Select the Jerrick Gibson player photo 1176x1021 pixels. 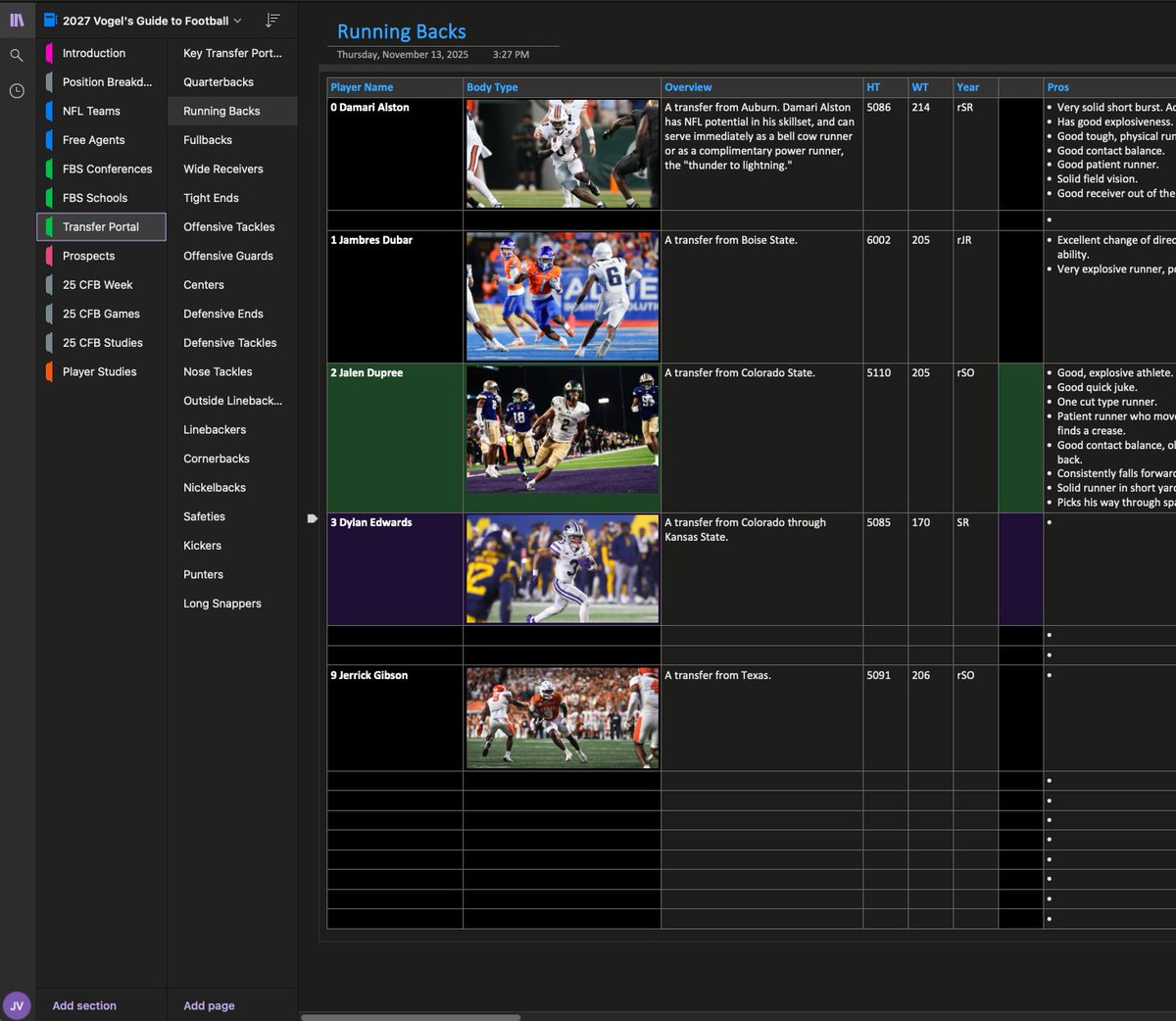click(x=563, y=717)
